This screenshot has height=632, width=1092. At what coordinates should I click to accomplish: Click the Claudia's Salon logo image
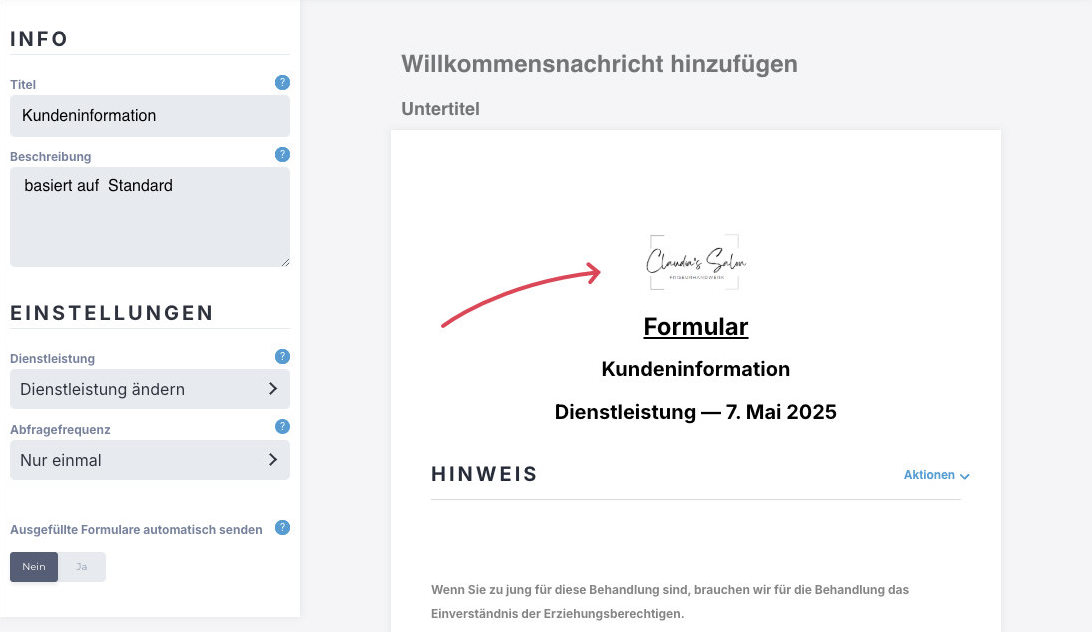point(695,262)
